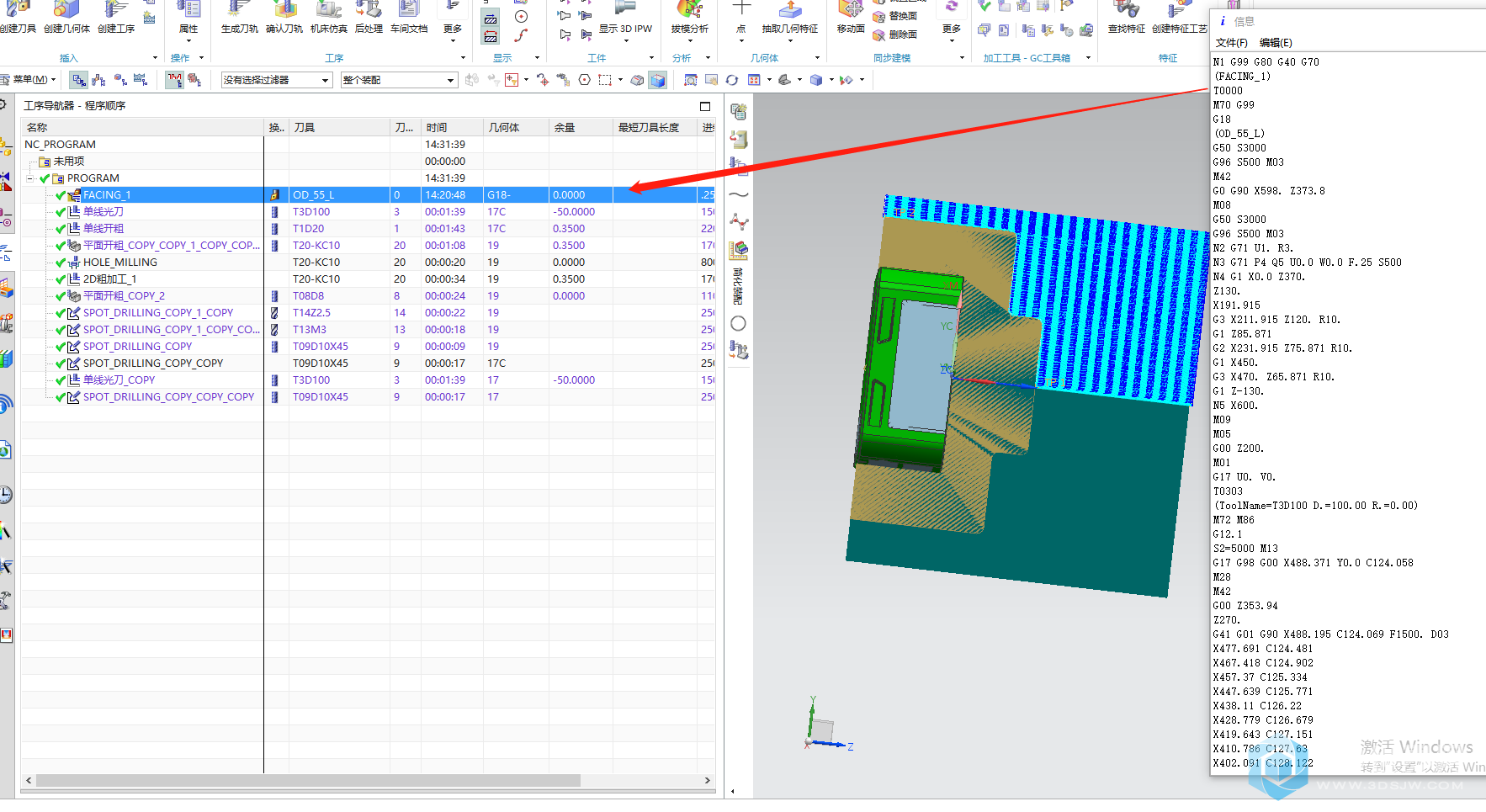Screen dimensions: 1486x812
Task: Click the circle icon in vertical toolbar
Action: [739, 323]
